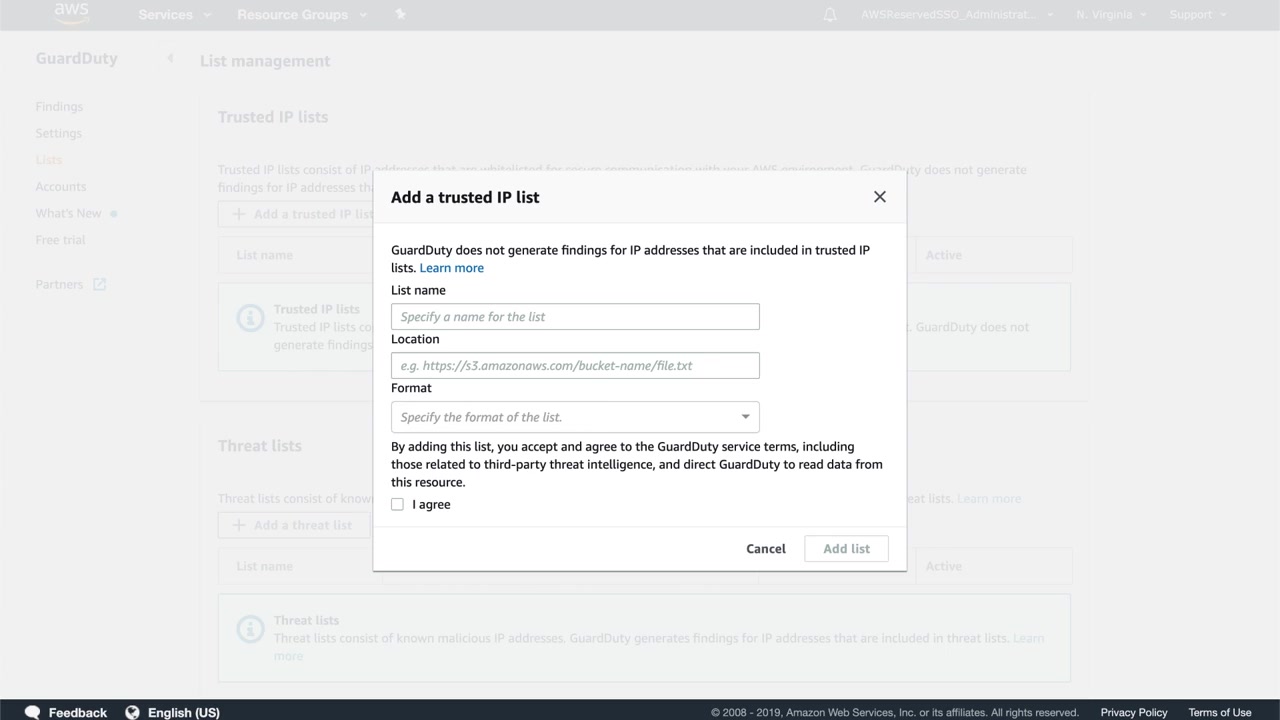This screenshot has width=1280, height=720.
Task: Click the pin shortcut icon in header
Action: coord(401,14)
